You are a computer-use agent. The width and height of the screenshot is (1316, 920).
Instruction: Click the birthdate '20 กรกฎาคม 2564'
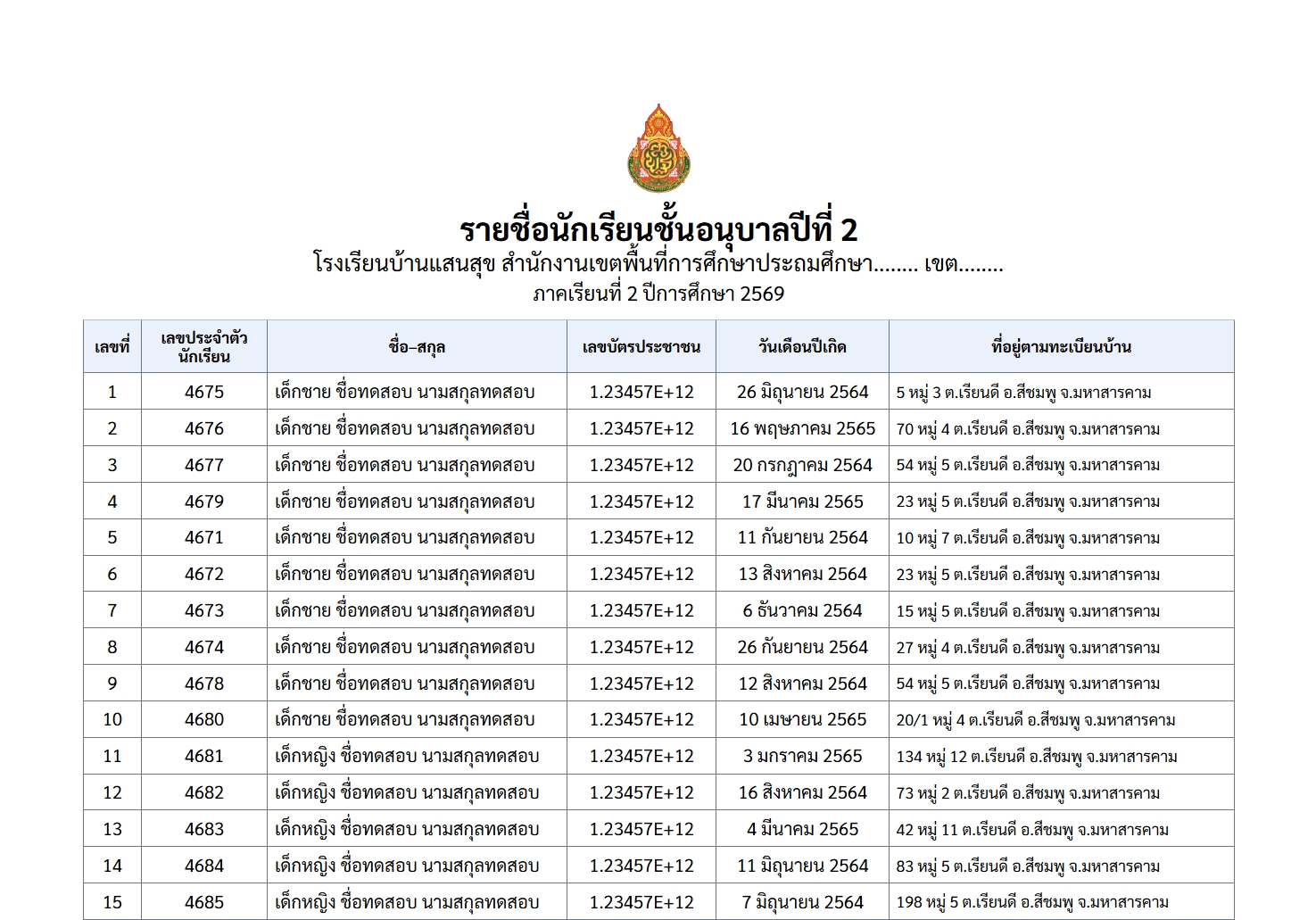pyautogui.click(x=802, y=465)
